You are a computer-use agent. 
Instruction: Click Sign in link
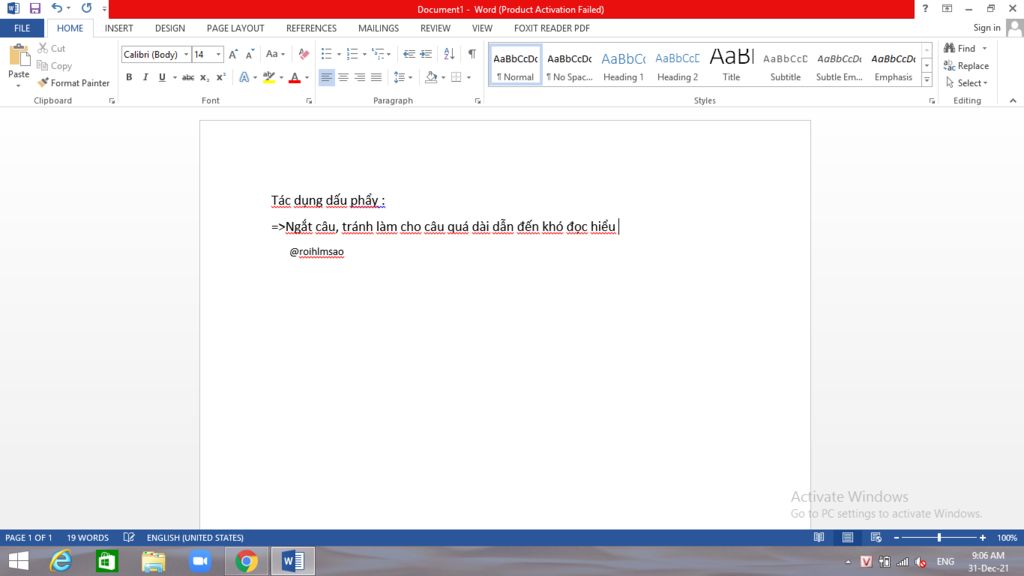[987, 27]
